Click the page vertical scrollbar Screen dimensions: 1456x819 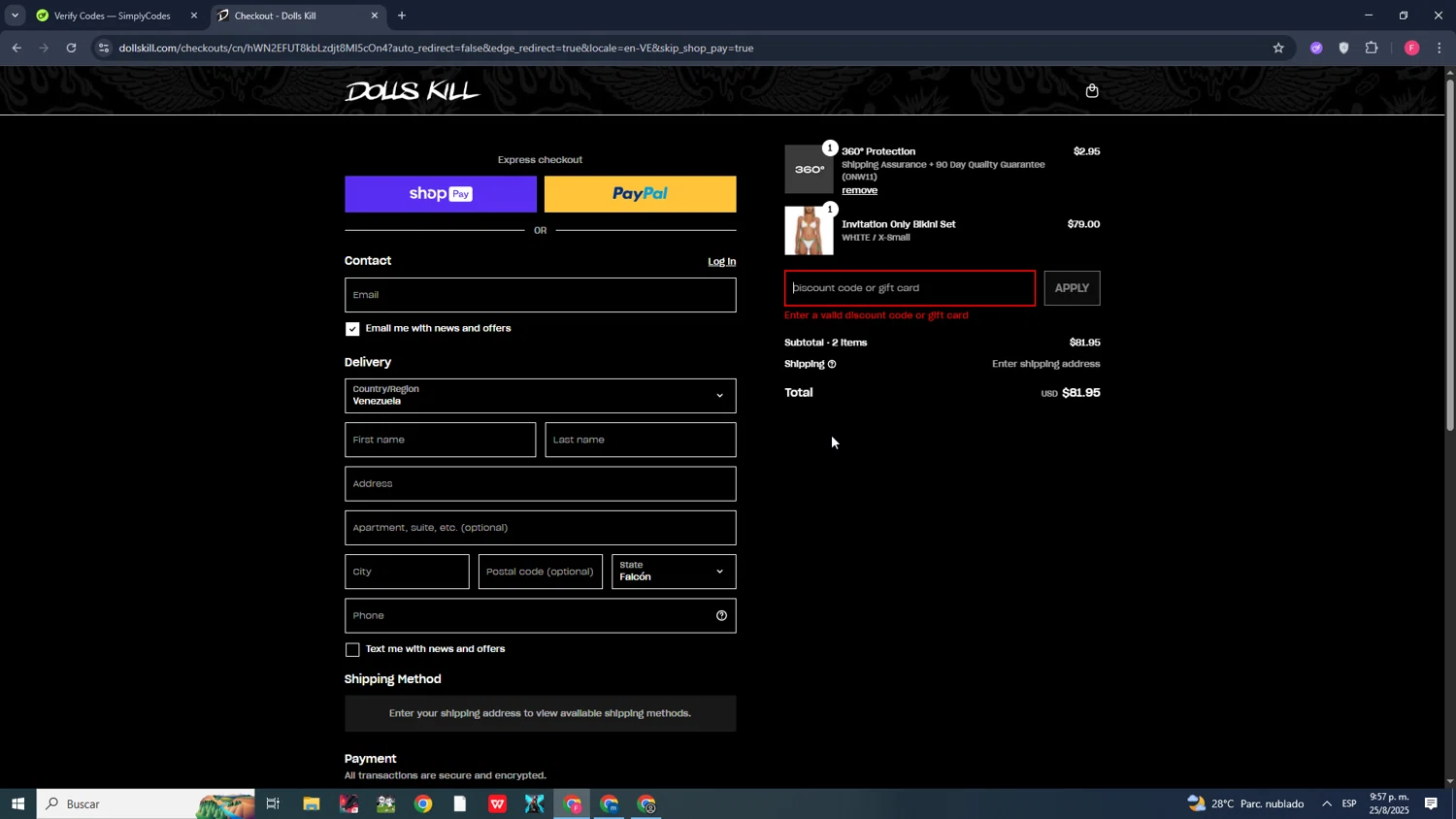click(1450, 255)
